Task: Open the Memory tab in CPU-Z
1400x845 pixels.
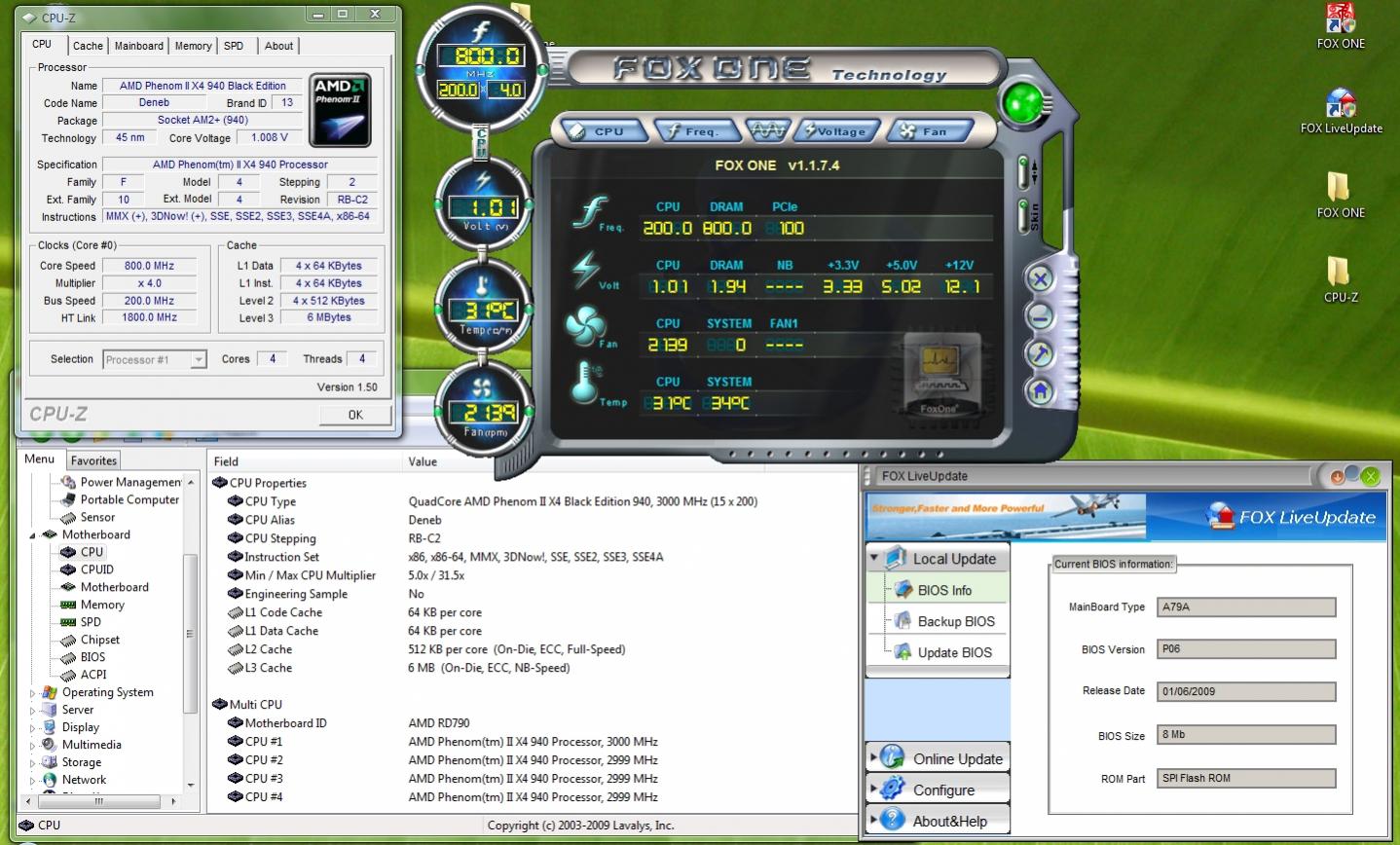Action: [x=193, y=46]
